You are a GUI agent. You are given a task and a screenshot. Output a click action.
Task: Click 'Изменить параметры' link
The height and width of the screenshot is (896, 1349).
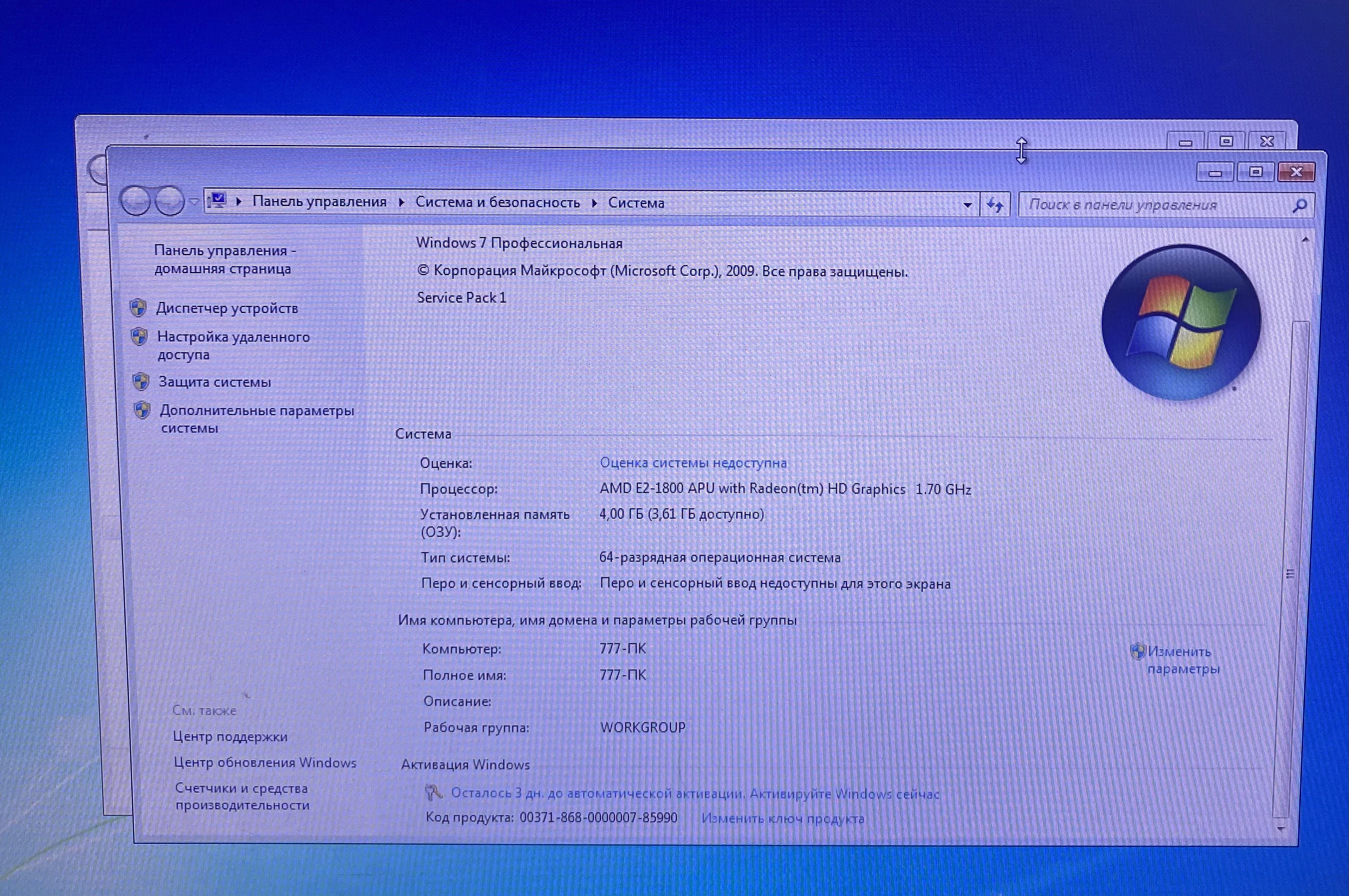point(1183,660)
